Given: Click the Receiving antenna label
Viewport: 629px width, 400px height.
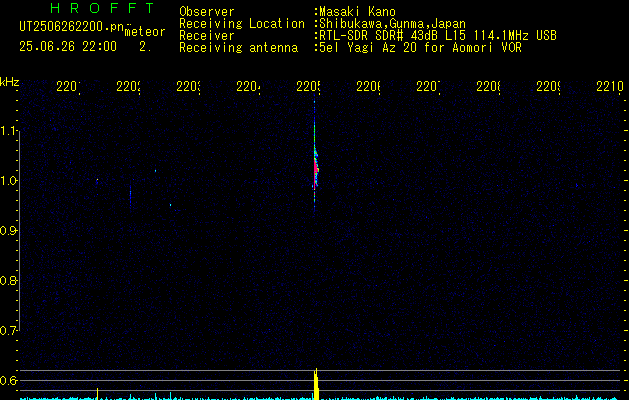Looking at the screenshot, I should (238, 48).
